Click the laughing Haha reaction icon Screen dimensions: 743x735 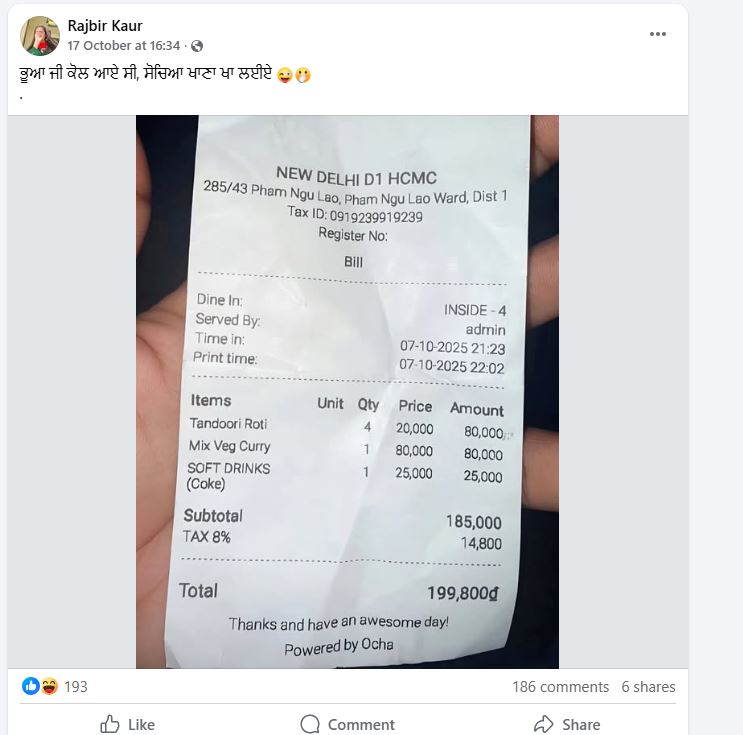tap(49, 686)
